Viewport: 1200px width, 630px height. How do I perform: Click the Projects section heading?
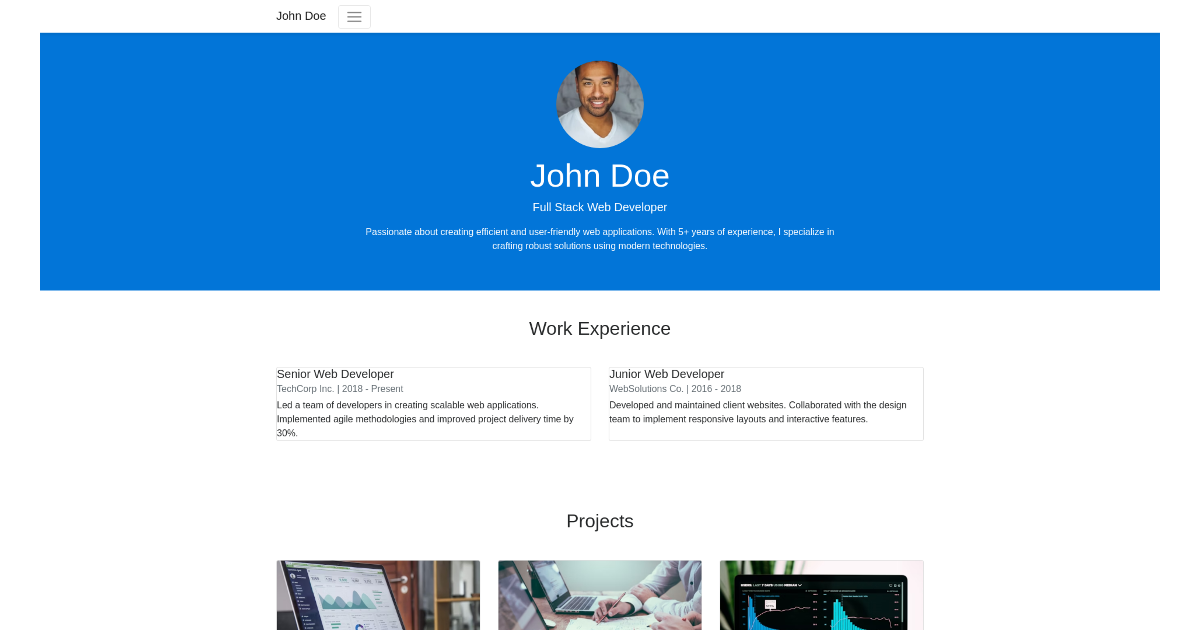point(600,521)
